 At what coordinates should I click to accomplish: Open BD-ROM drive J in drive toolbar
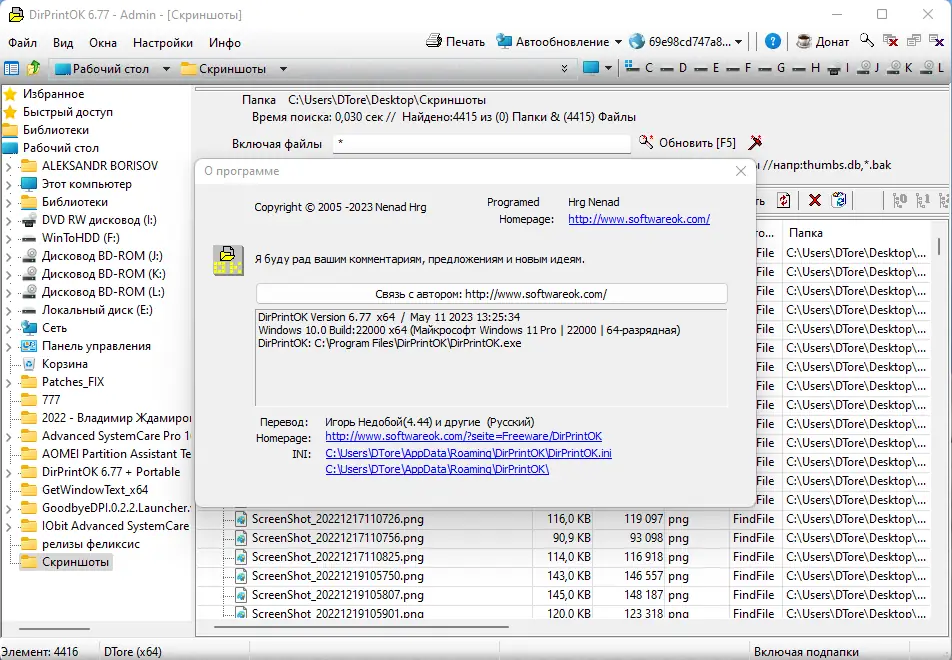click(x=868, y=68)
